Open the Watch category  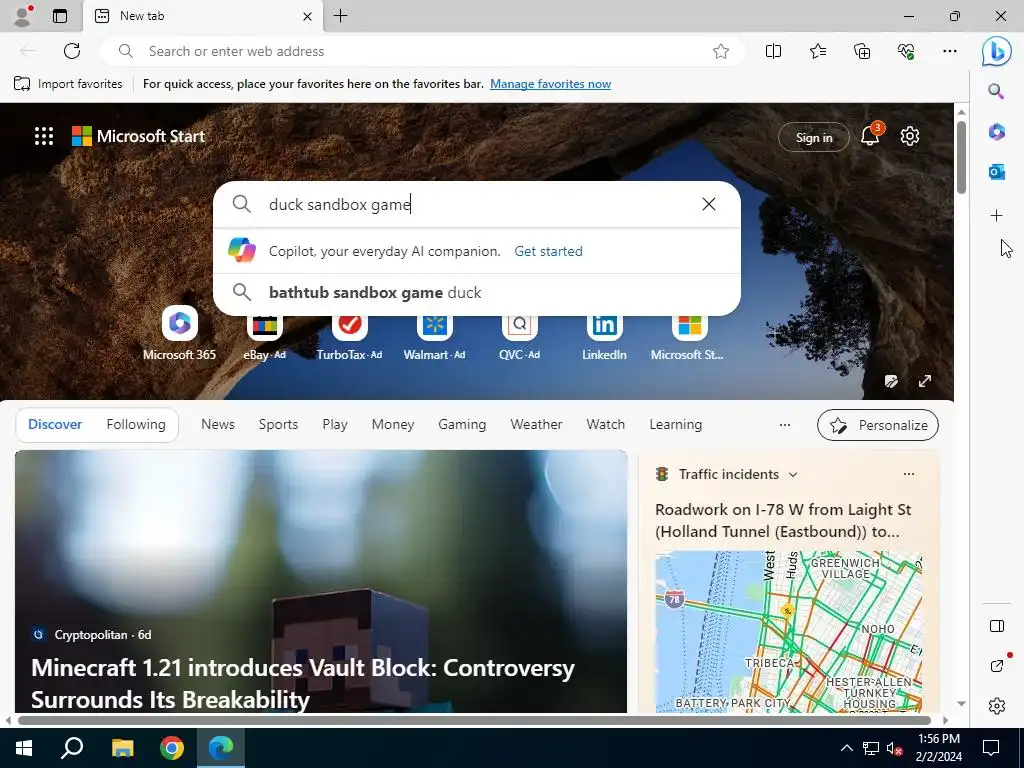[605, 424]
